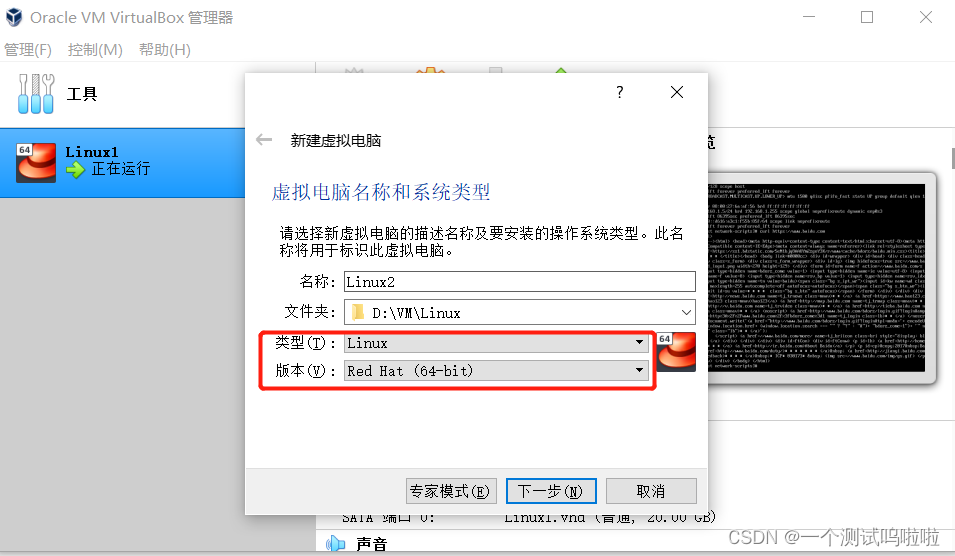Select the Linux1 virtual machine entry
Screen dimensions: 955x556
[122, 163]
